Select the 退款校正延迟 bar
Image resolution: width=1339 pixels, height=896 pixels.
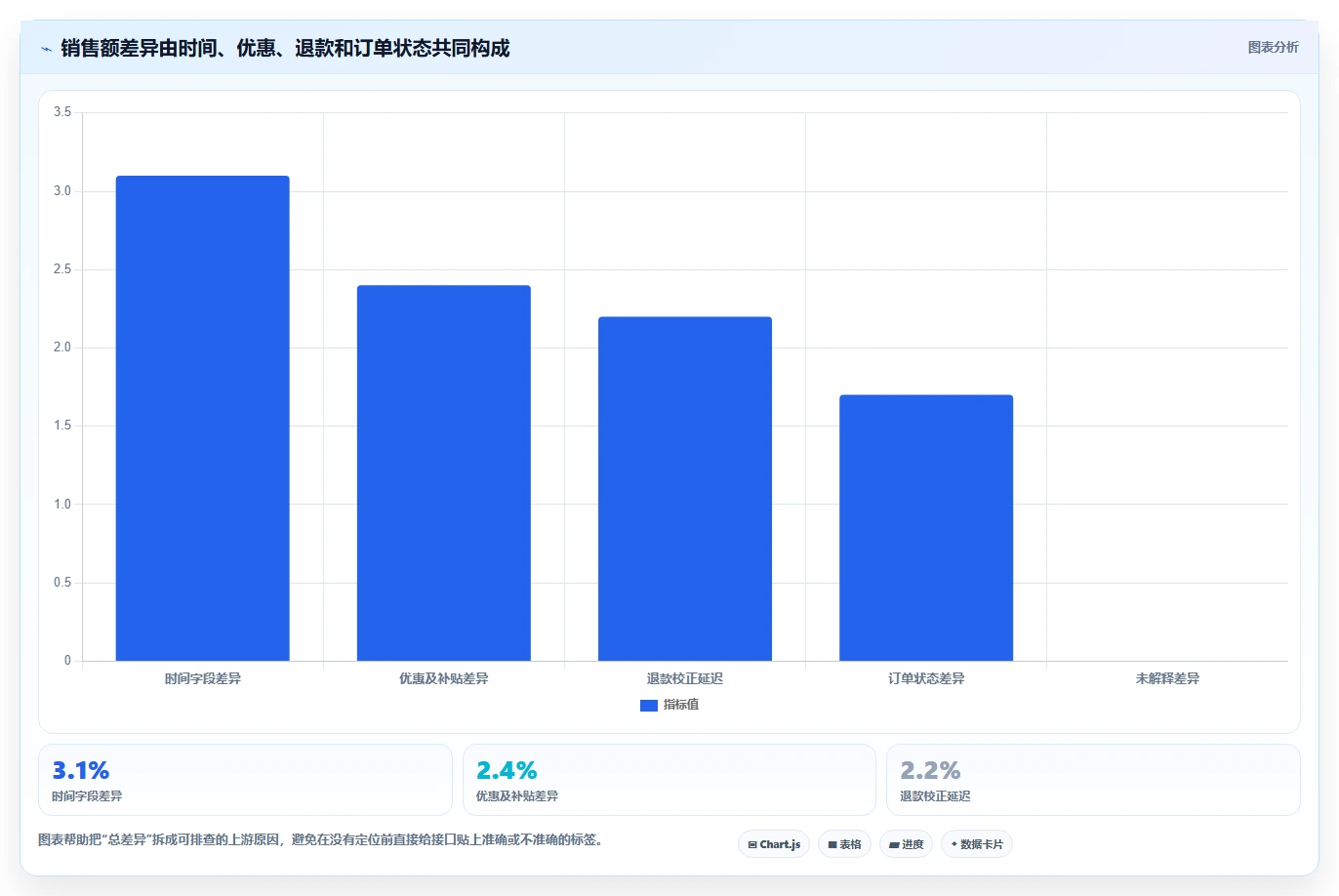click(x=684, y=489)
